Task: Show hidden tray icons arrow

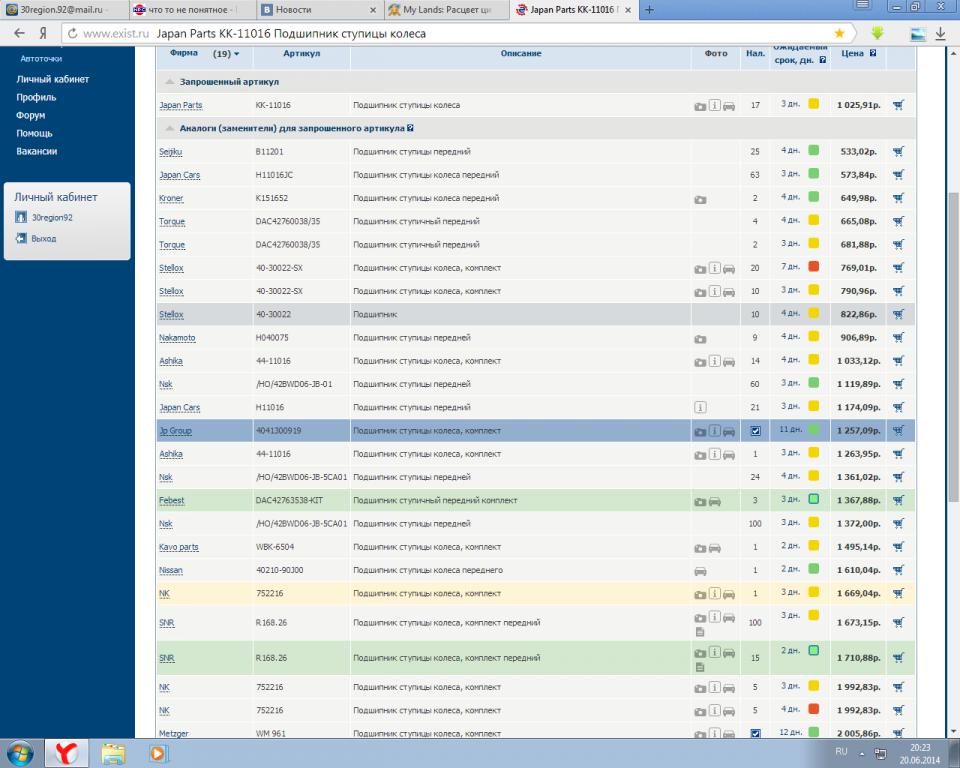Action: pos(862,753)
